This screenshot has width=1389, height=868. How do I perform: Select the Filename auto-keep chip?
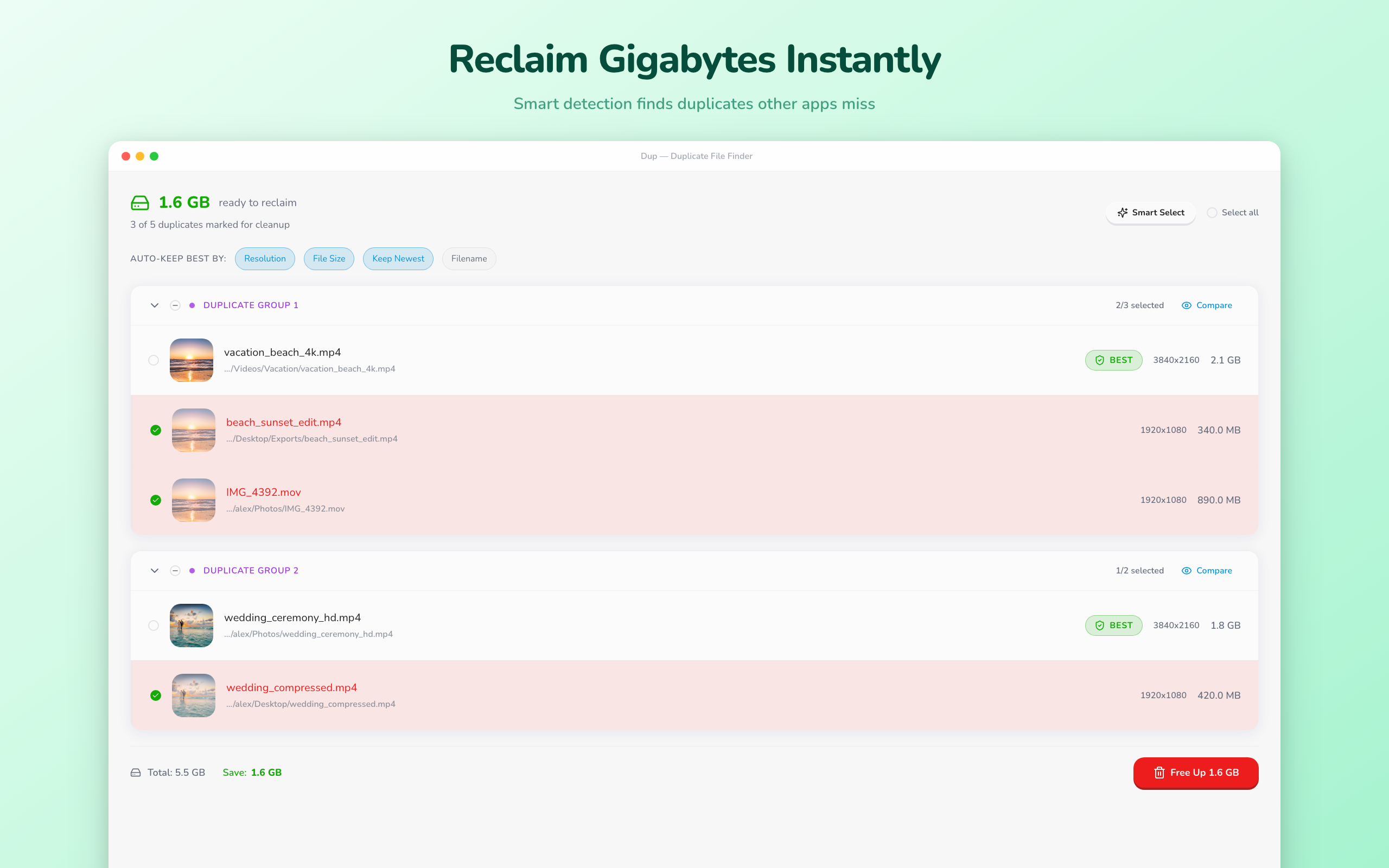[468, 259]
